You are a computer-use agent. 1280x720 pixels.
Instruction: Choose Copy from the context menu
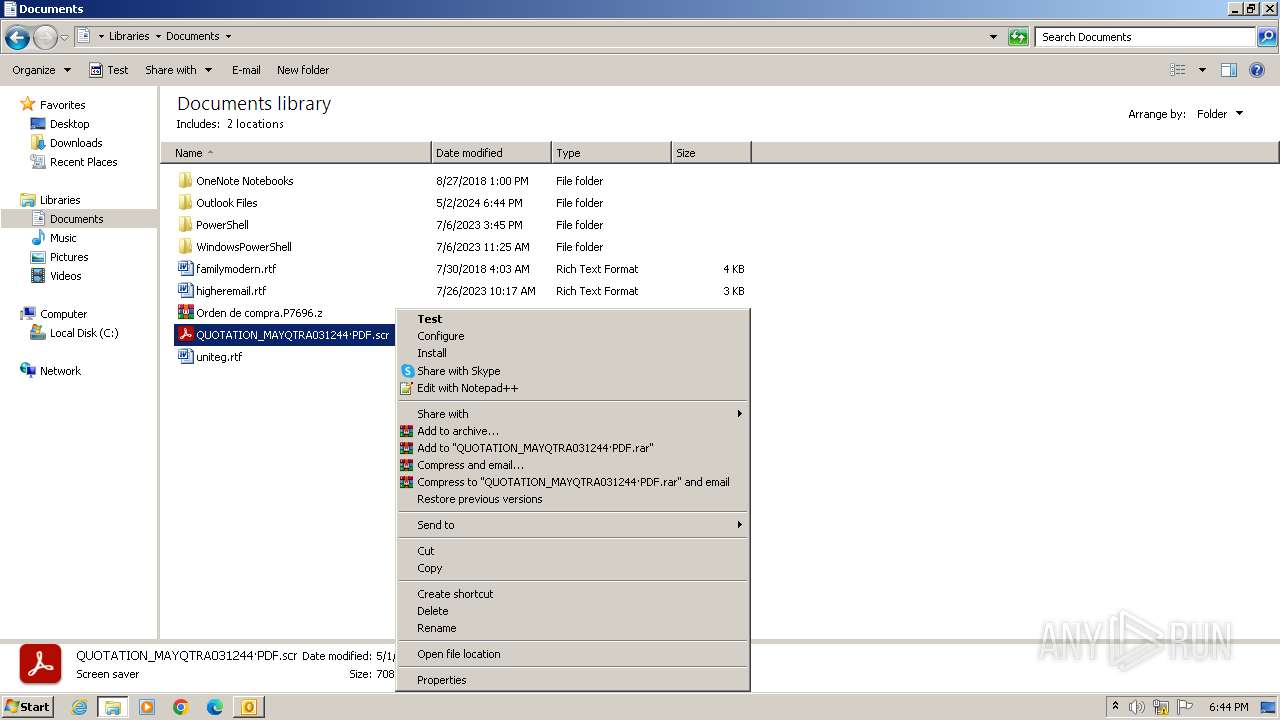573,568
